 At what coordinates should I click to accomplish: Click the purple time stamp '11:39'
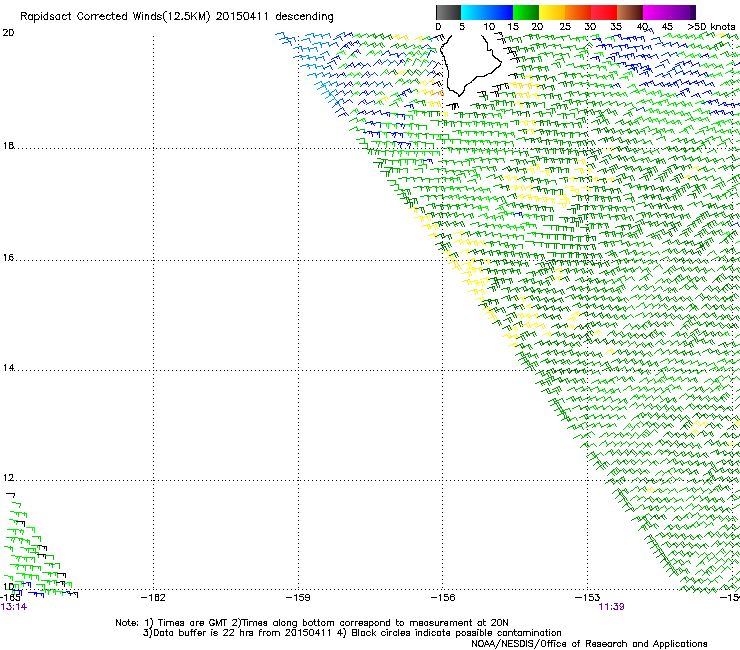click(x=612, y=607)
